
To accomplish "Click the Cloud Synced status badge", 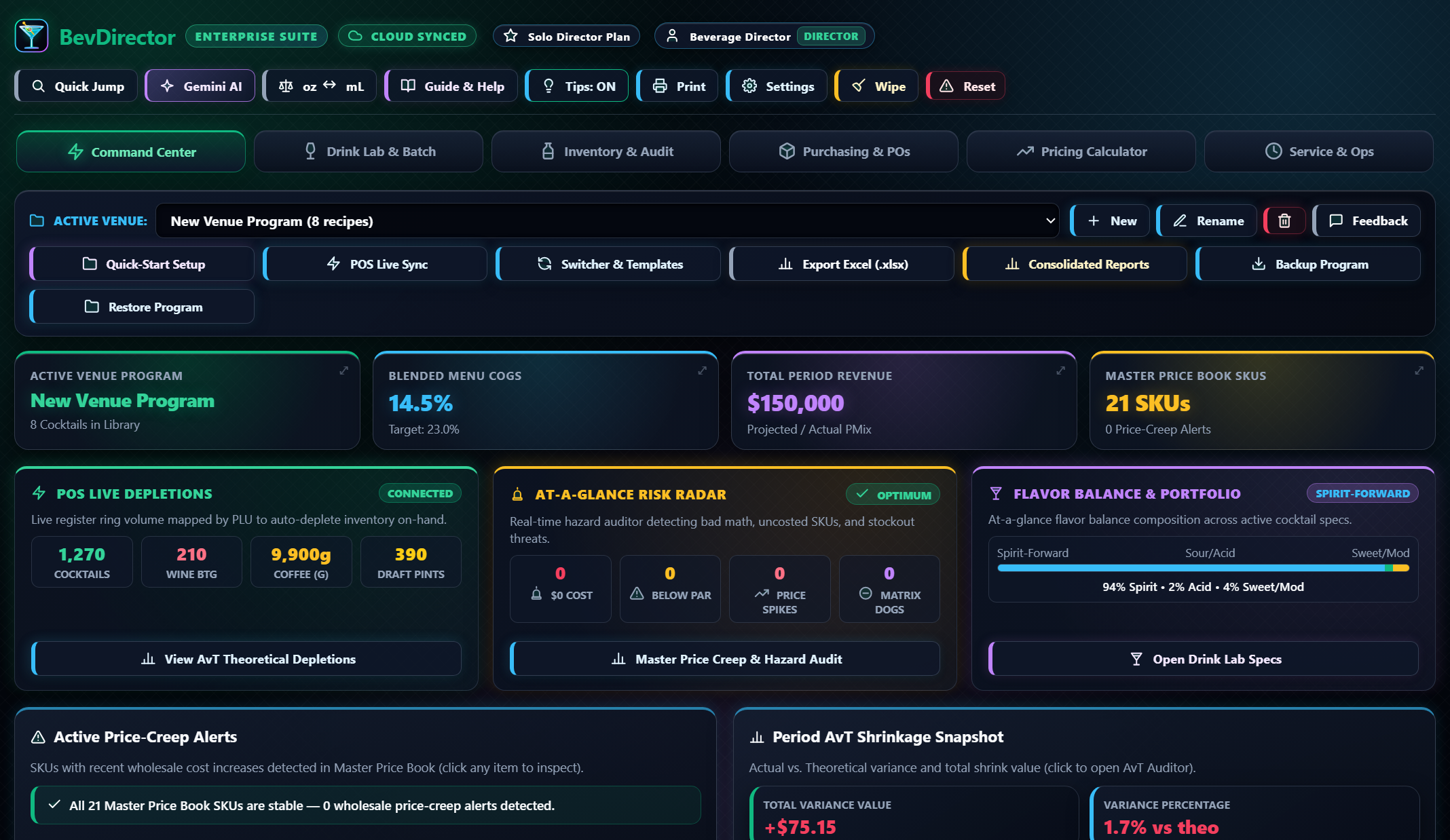I will point(407,36).
